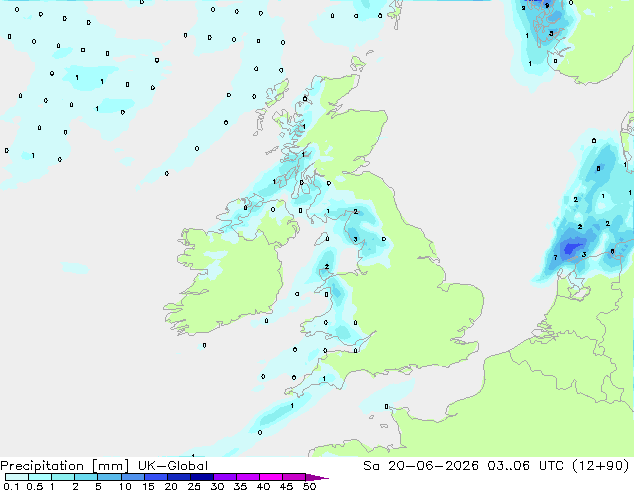Click the legend value "35"
The image size is (634, 490).
(240, 486)
